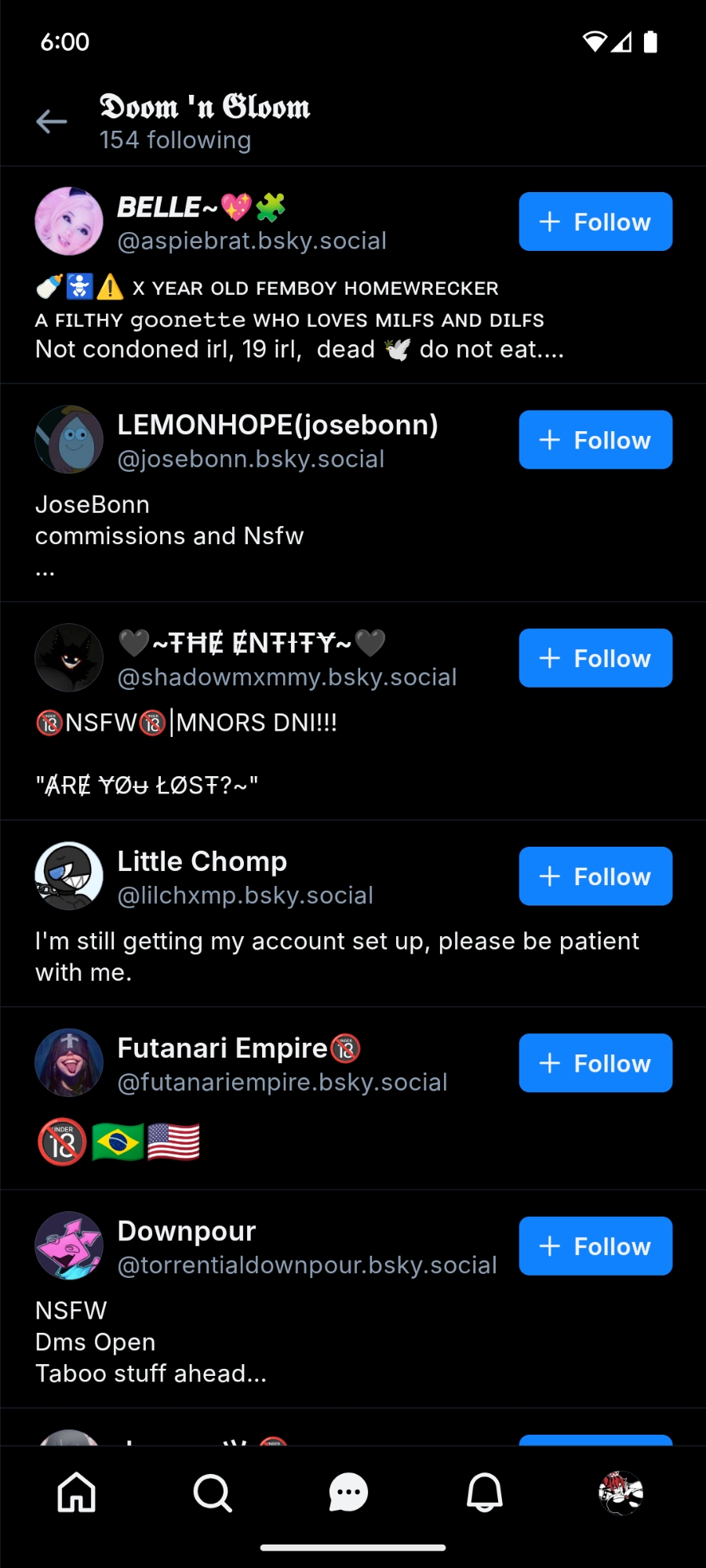Viewport: 706px width, 1568px height.
Task: Follow LEMONHOPE(josebonn)
Action: point(595,440)
